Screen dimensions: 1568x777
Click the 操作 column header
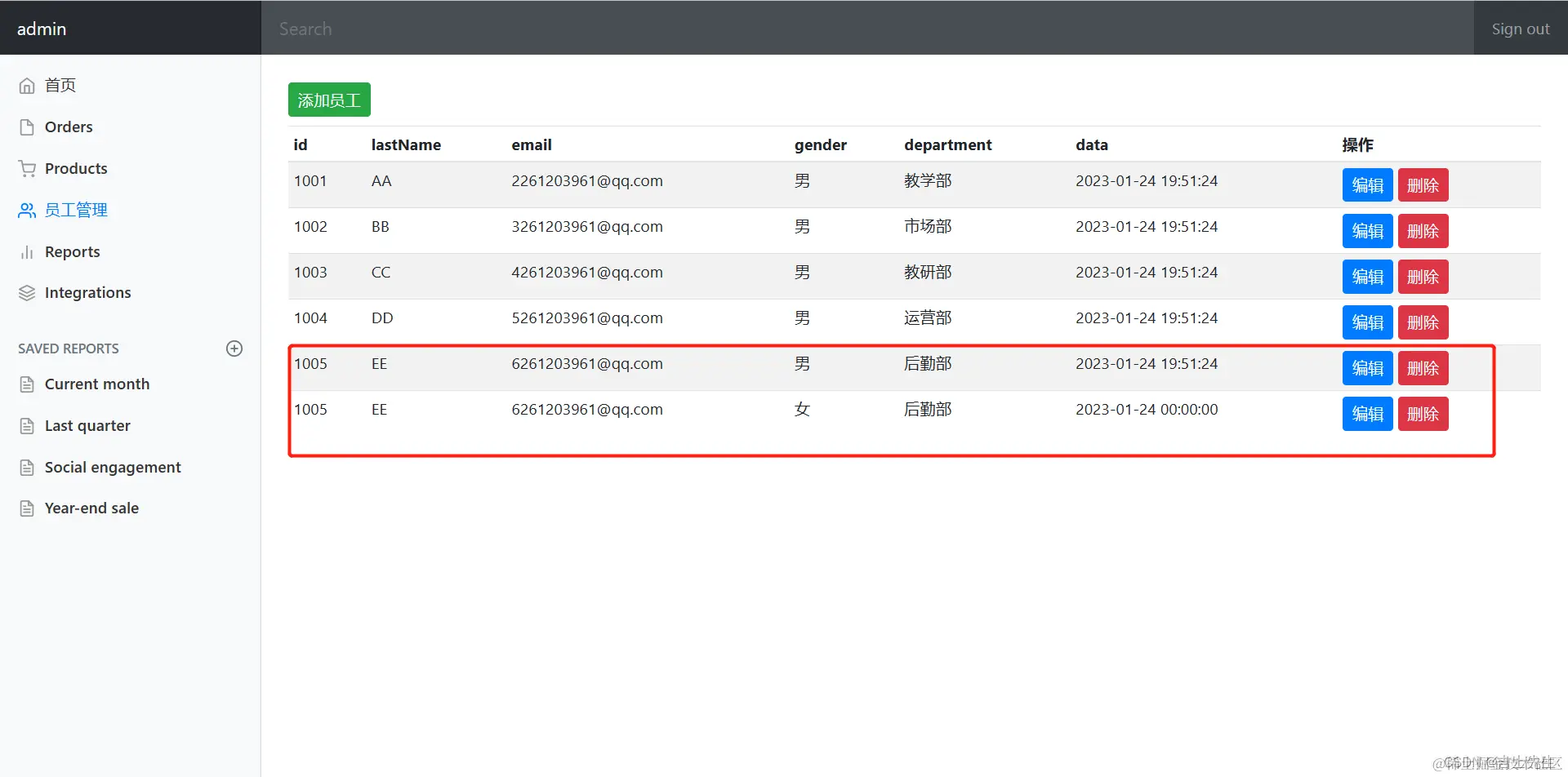coord(1357,144)
